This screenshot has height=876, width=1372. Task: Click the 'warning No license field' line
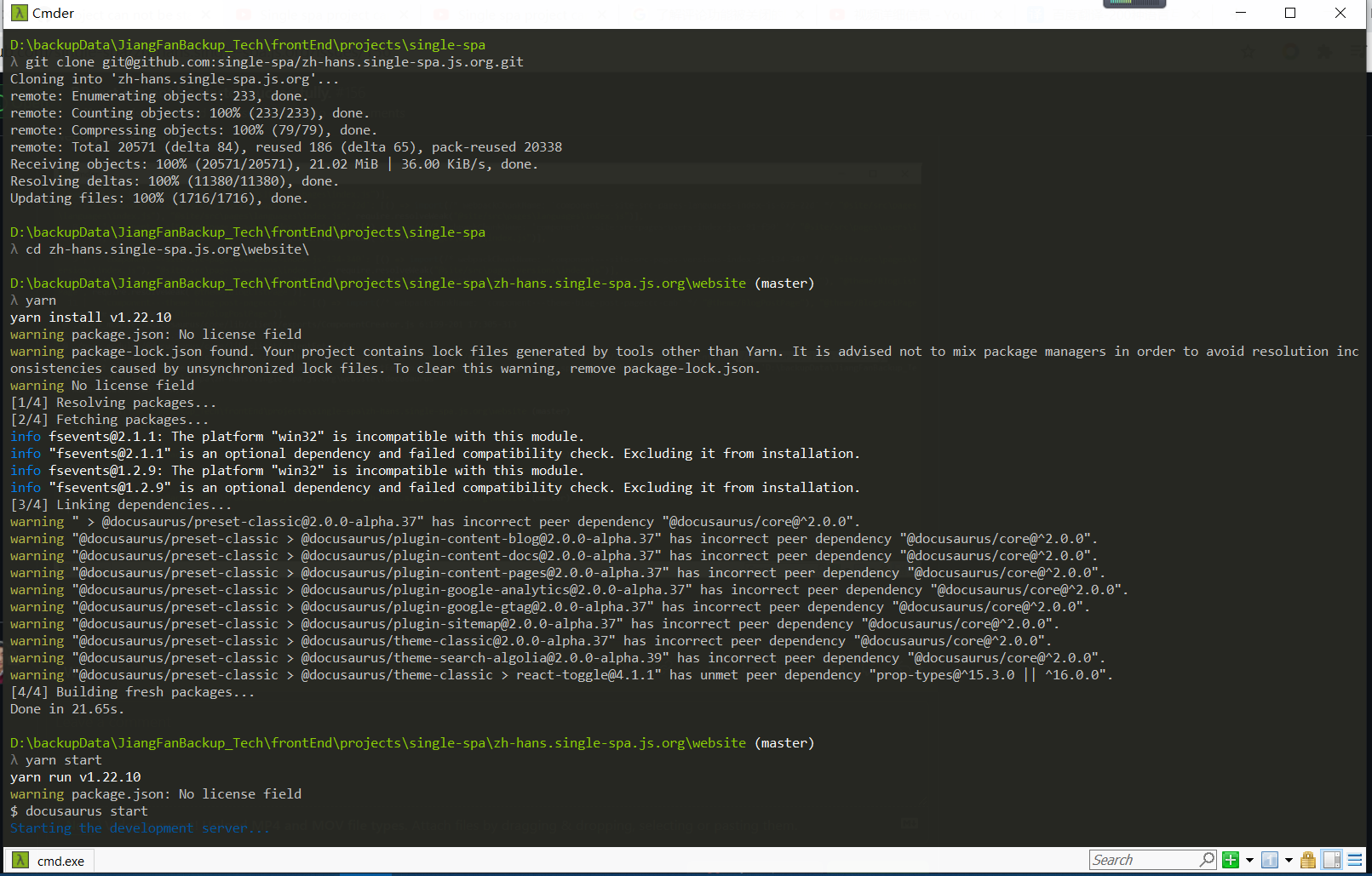tap(102, 386)
